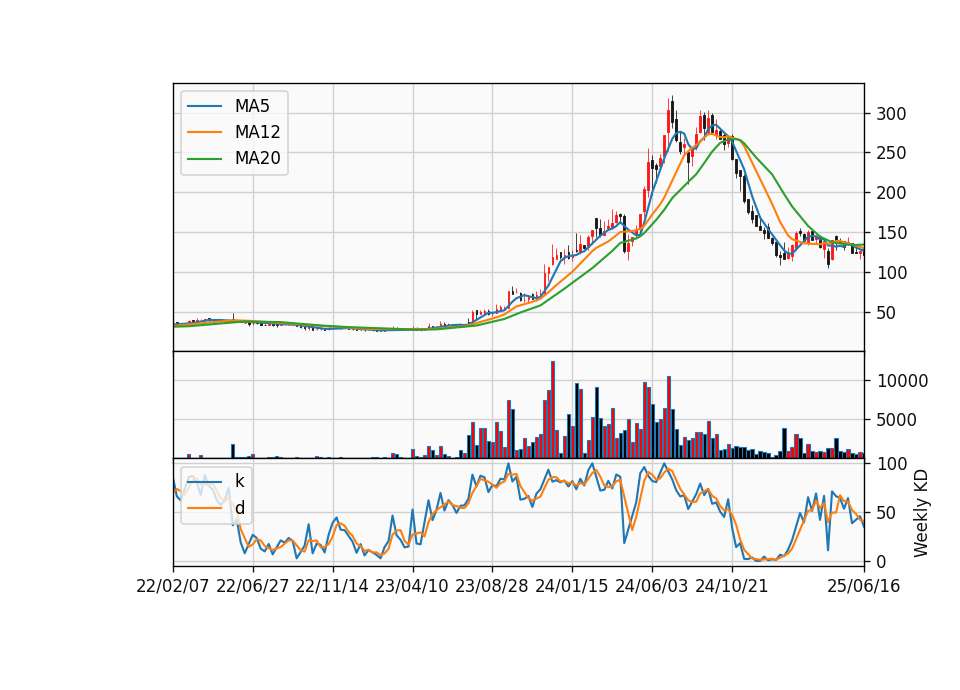Click the MA20 legend label

[257, 158]
